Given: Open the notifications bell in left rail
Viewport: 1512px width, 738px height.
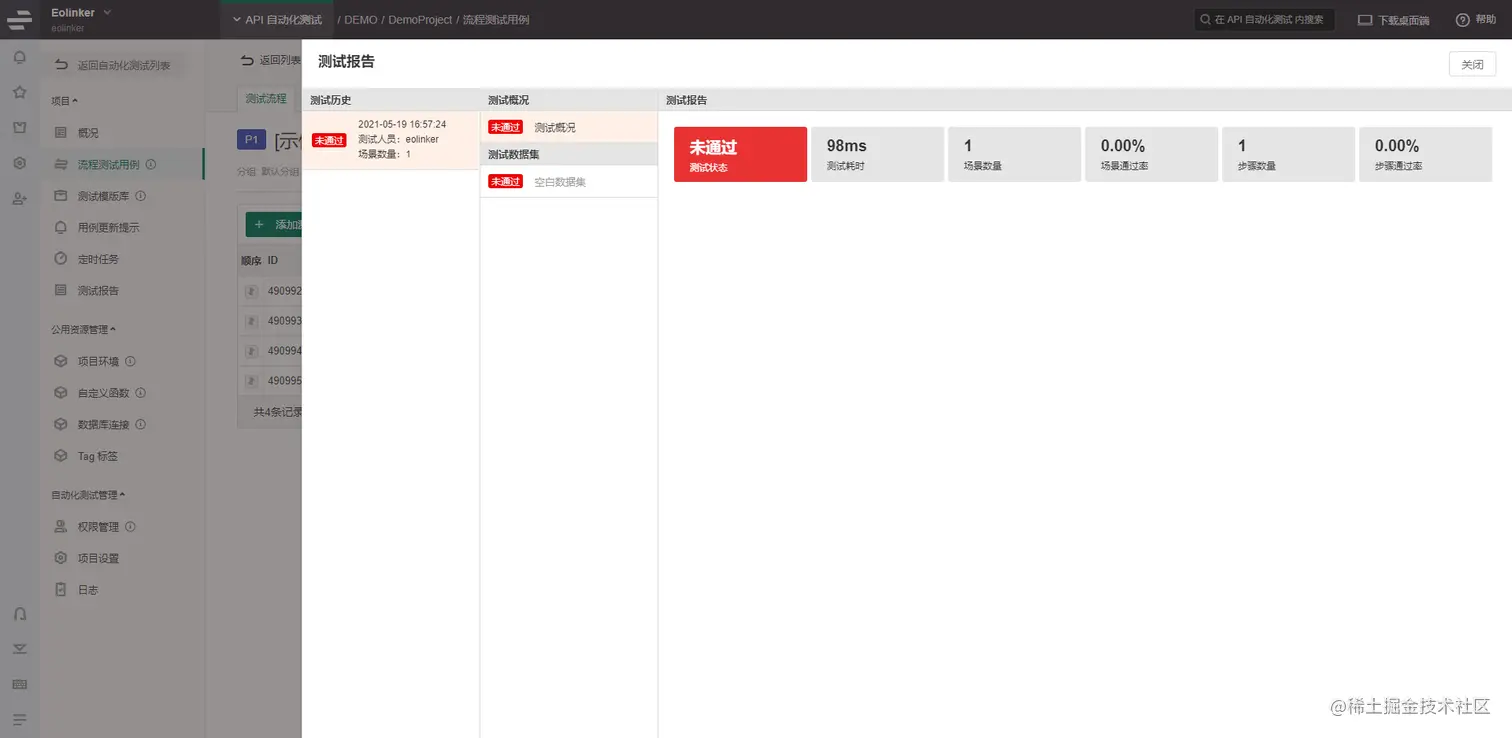Looking at the screenshot, I should tap(19, 58).
